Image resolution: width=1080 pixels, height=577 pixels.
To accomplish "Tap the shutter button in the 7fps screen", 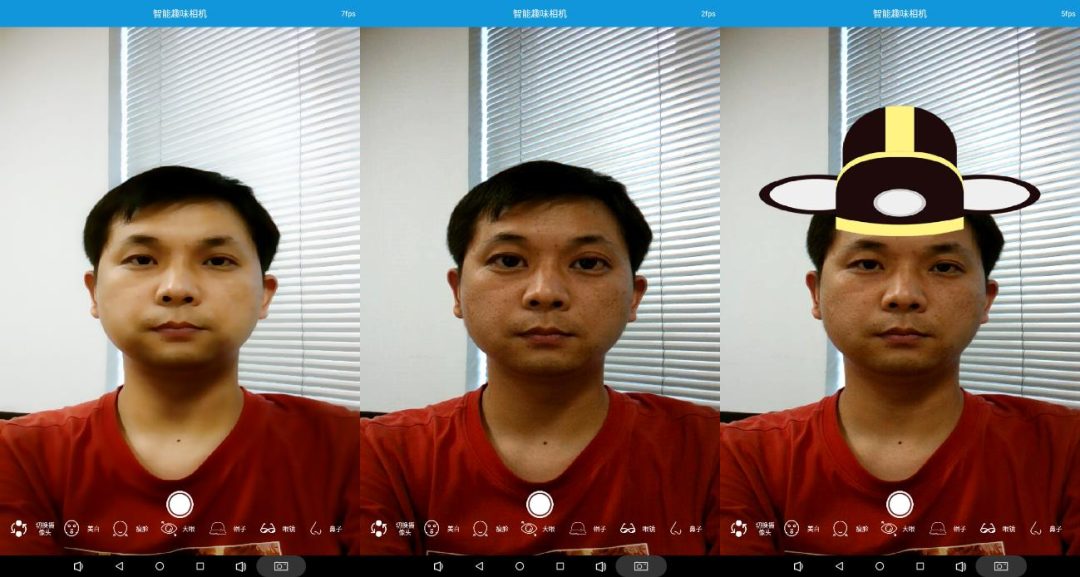I will point(180,504).
